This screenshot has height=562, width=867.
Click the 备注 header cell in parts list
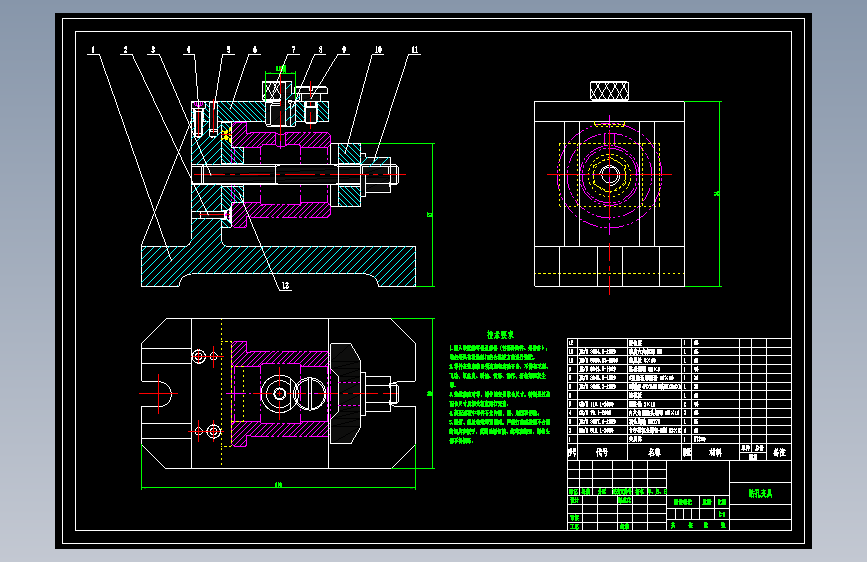[x=779, y=452]
